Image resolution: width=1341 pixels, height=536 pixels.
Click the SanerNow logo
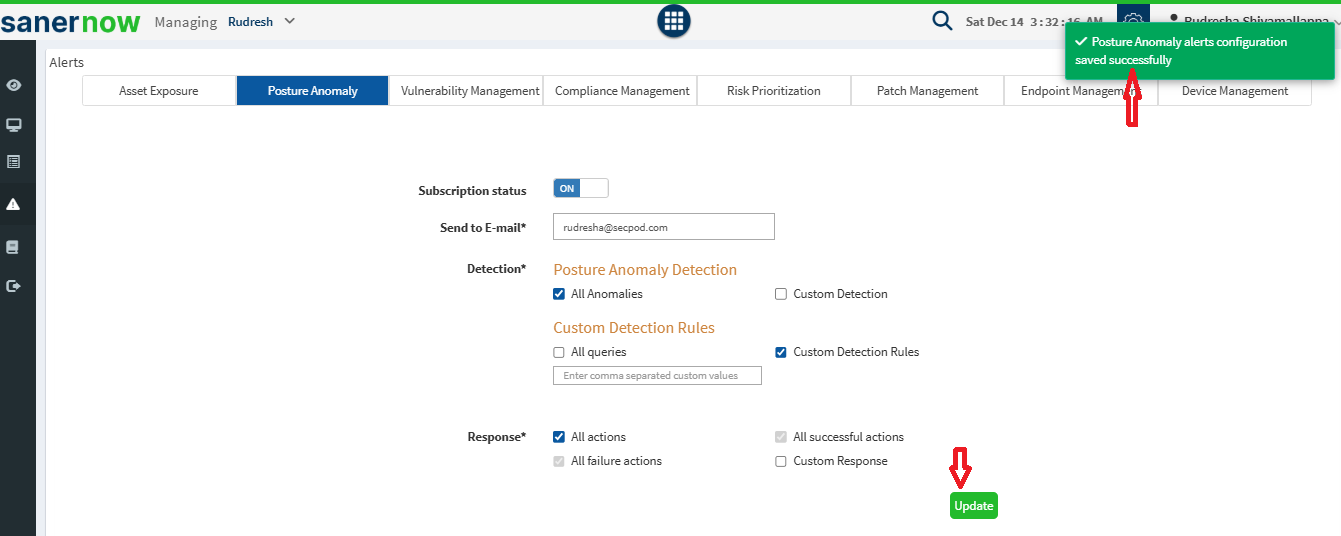70,22
